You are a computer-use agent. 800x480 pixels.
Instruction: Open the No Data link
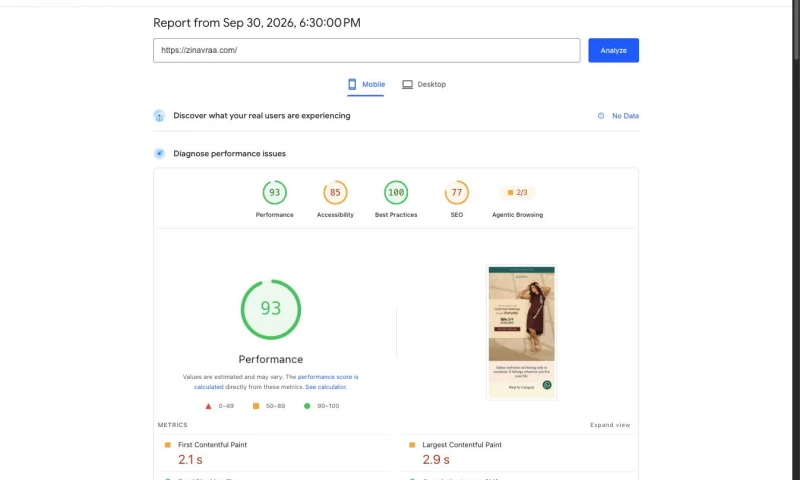coord(625,116)
